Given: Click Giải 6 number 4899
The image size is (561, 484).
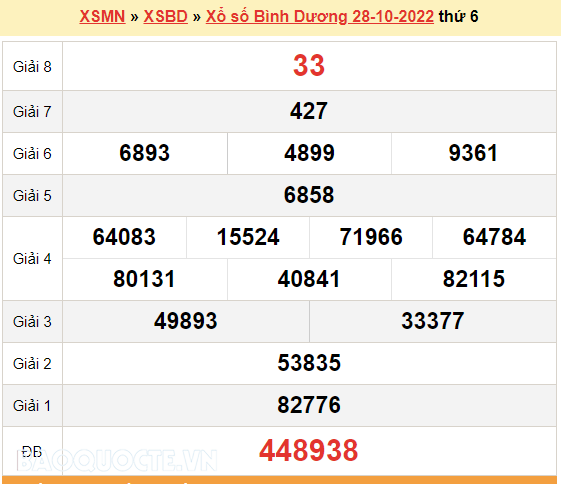Looking at the screenshot, I should click(x=309, y=153).
